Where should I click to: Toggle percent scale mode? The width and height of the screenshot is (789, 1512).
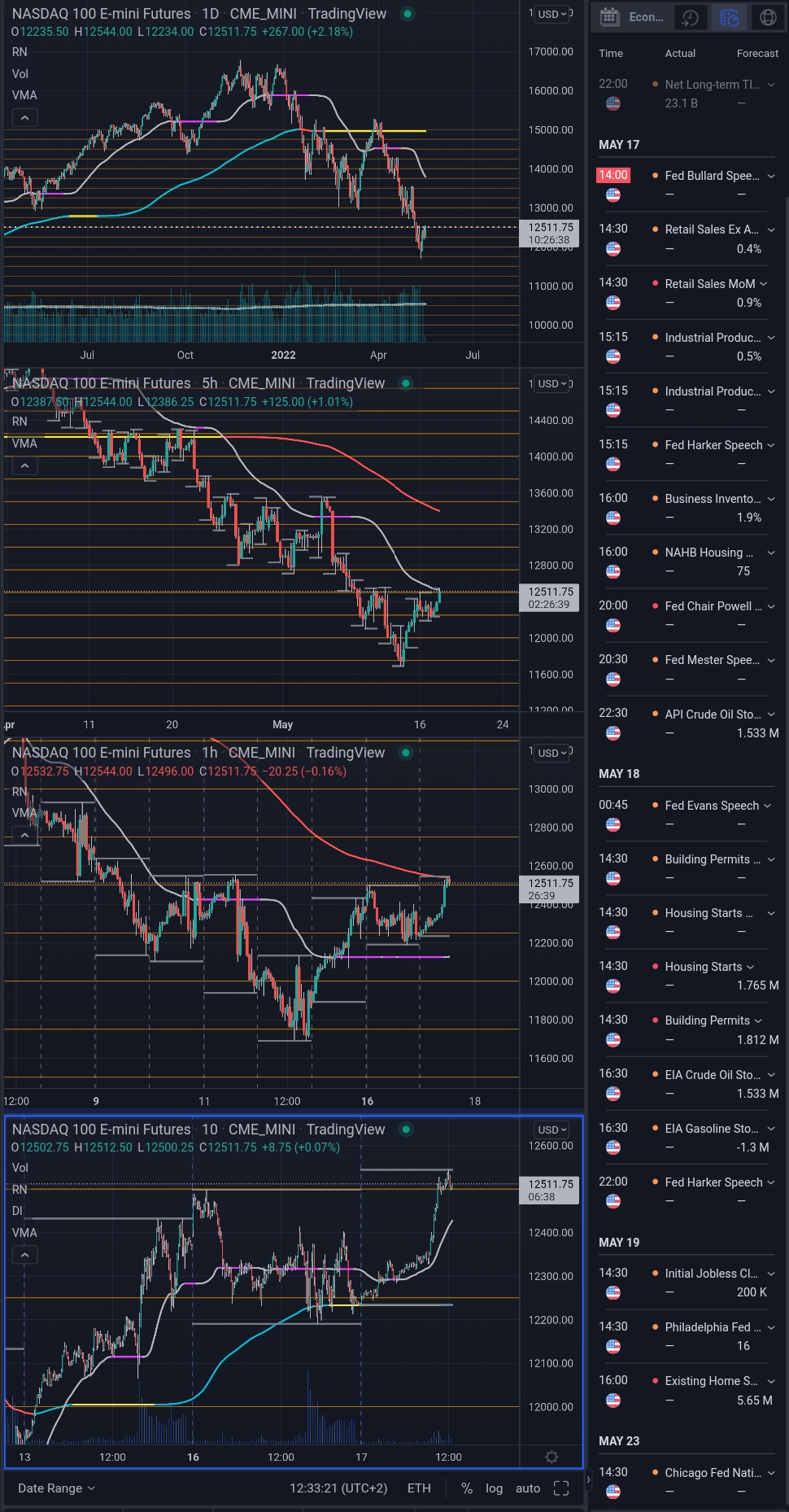[x=467, y=1488]
